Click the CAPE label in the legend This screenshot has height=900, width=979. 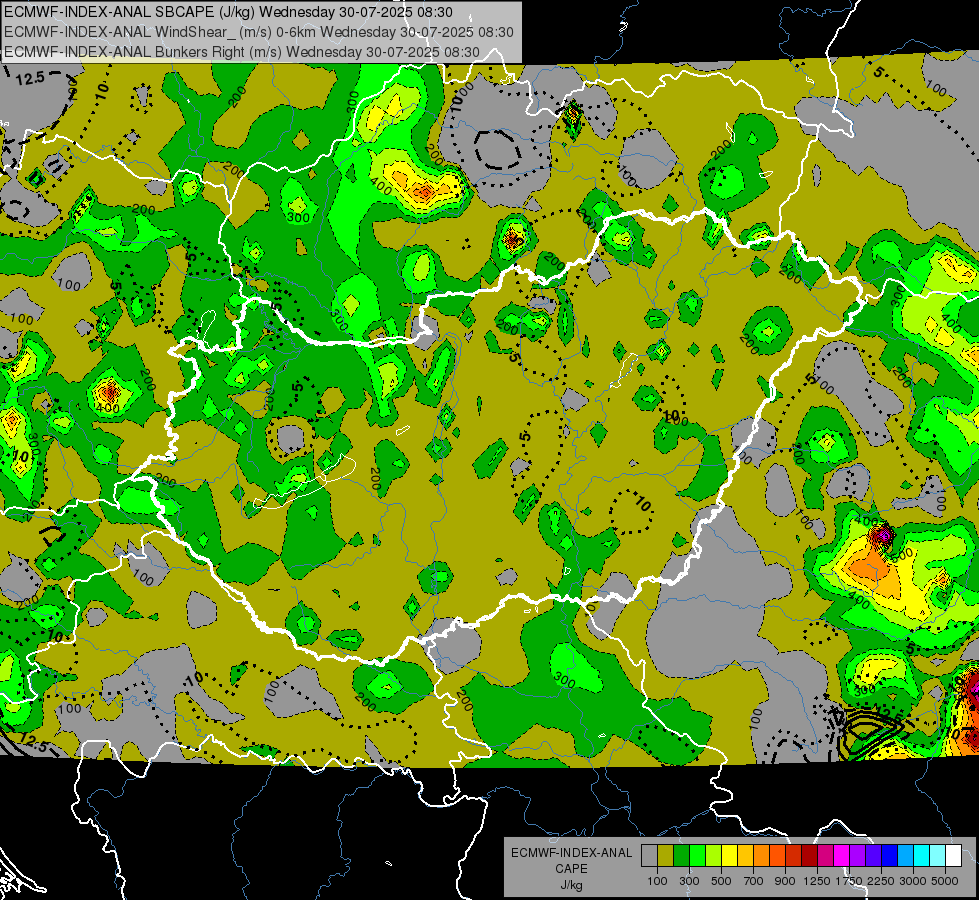[571, 868]
